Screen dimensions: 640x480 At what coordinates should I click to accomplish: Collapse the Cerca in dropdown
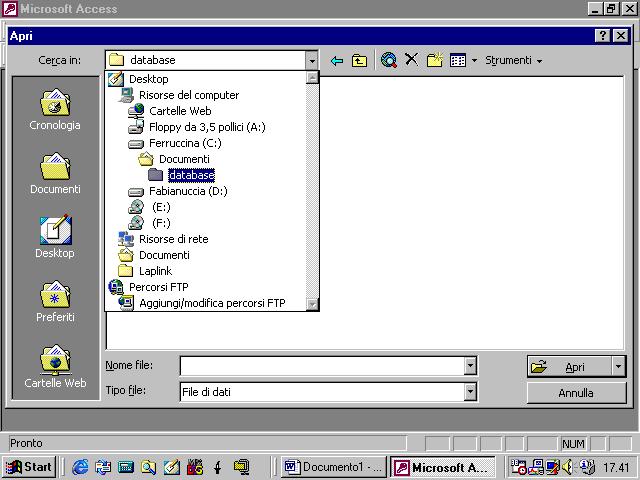[312, 61]
